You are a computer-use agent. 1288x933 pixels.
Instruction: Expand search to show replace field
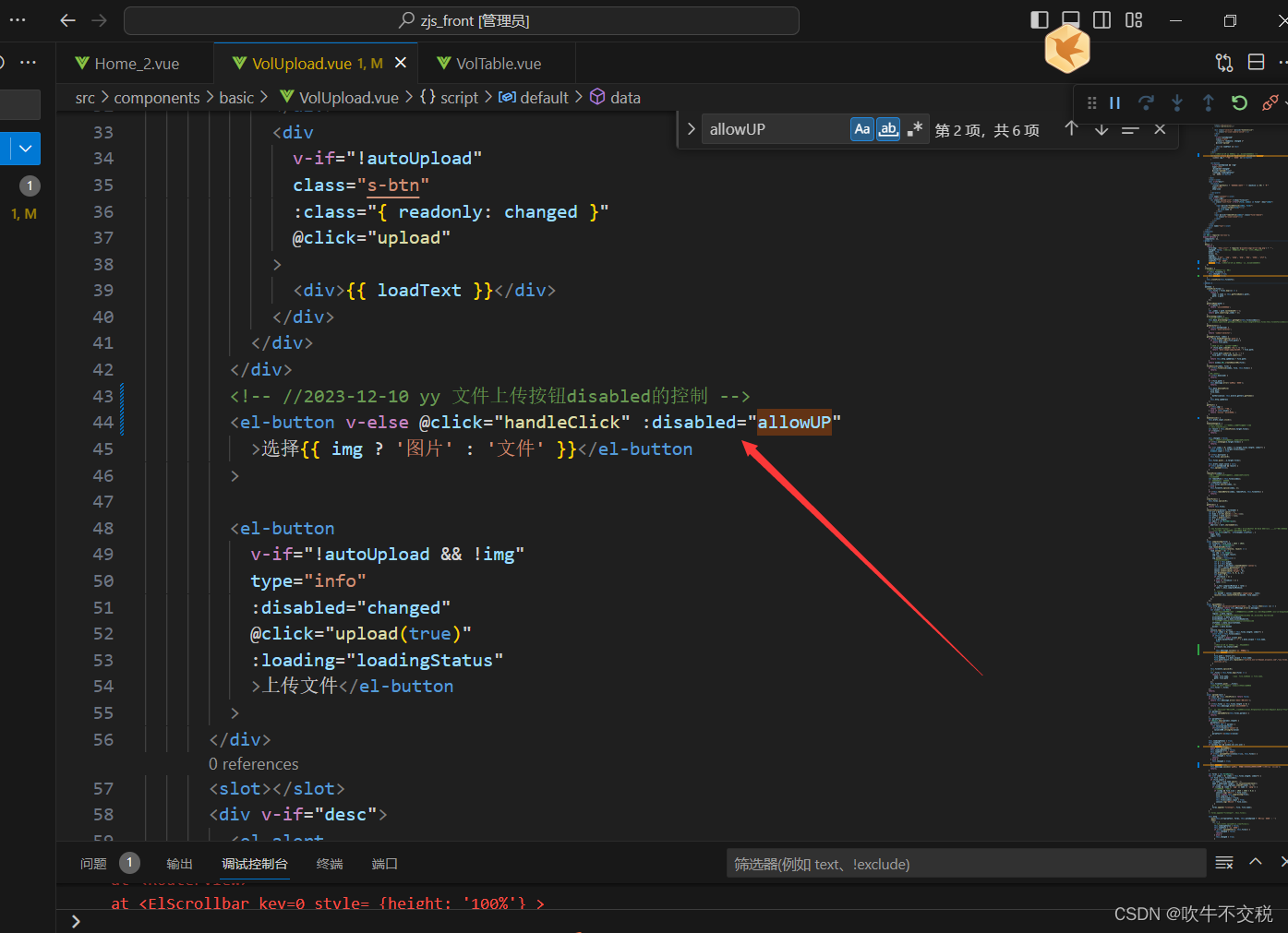(691, 129)
